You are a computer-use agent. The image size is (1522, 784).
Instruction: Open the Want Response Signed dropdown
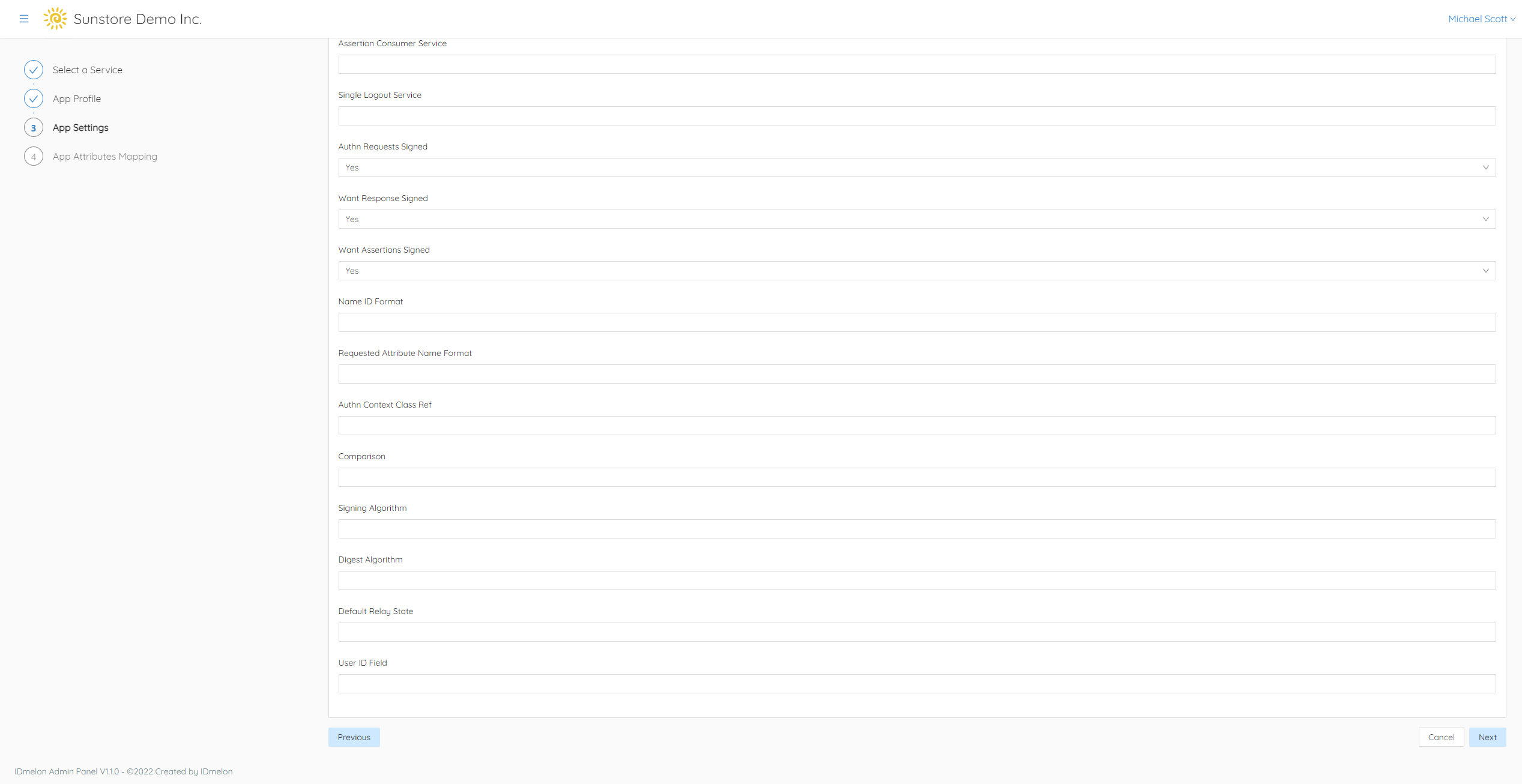[x=917, y=219]
